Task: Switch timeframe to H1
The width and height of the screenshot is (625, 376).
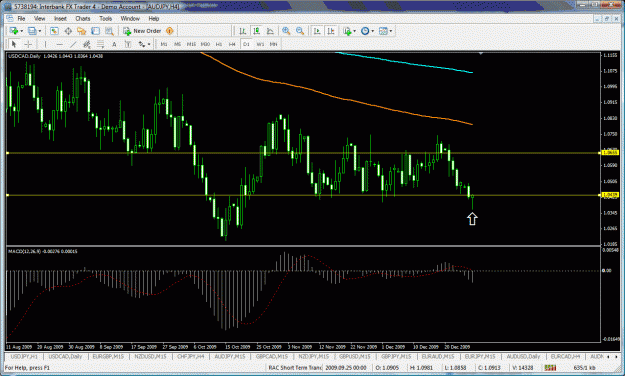Action: click(x=219, y=44)
